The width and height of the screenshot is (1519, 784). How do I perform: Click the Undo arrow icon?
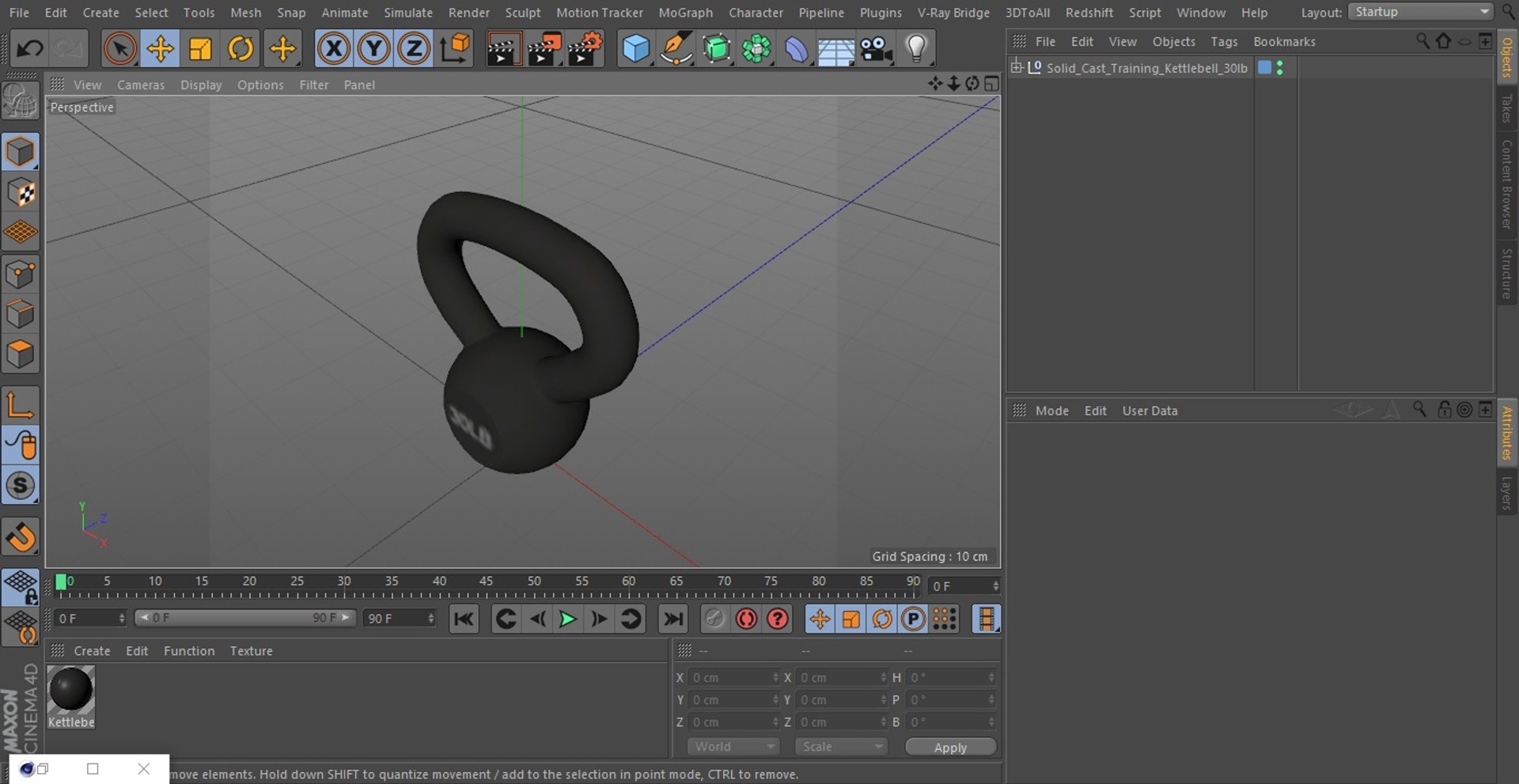coord(30,49)
